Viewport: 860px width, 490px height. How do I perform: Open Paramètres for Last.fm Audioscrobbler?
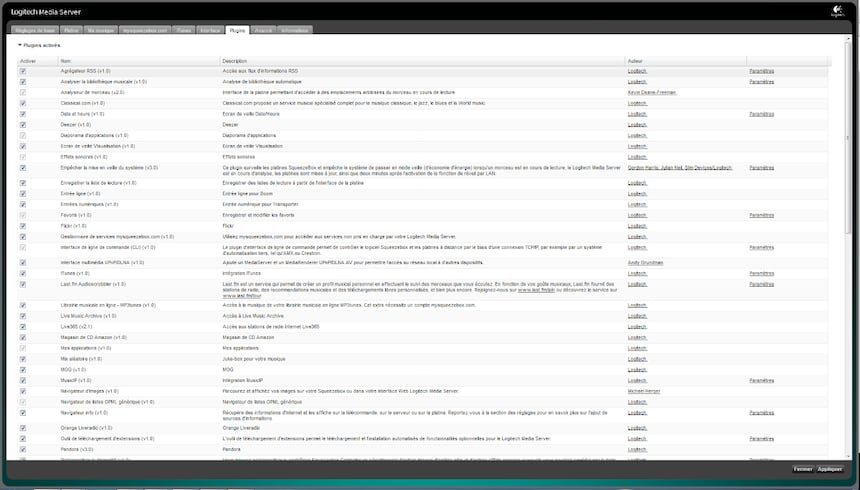point(761,284)
